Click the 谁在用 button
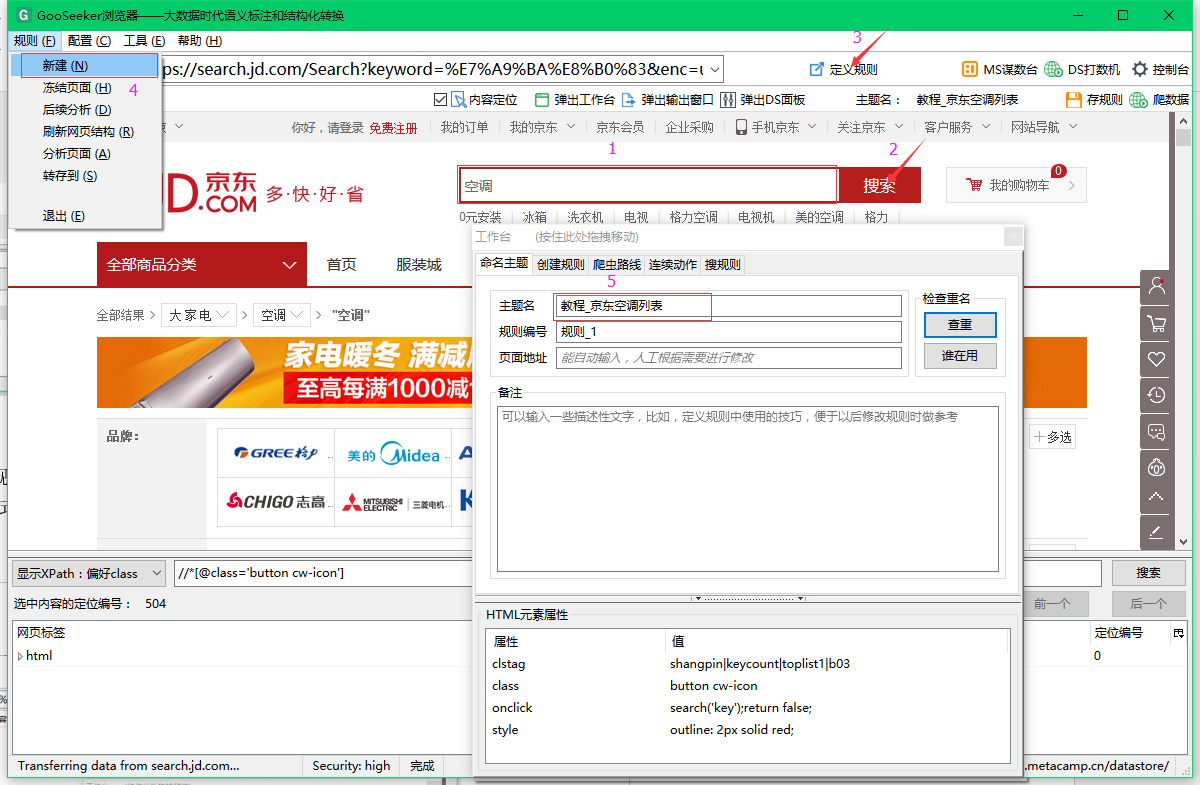 pos(960,355)
